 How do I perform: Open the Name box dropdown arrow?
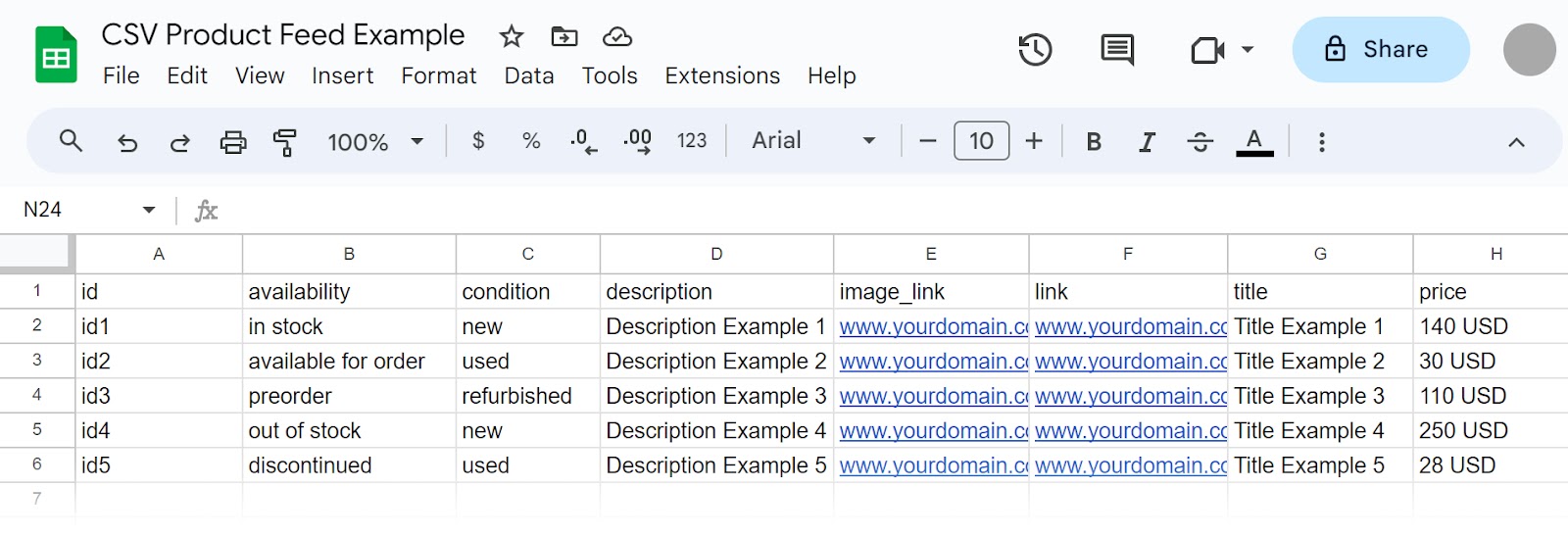[149, 210]
